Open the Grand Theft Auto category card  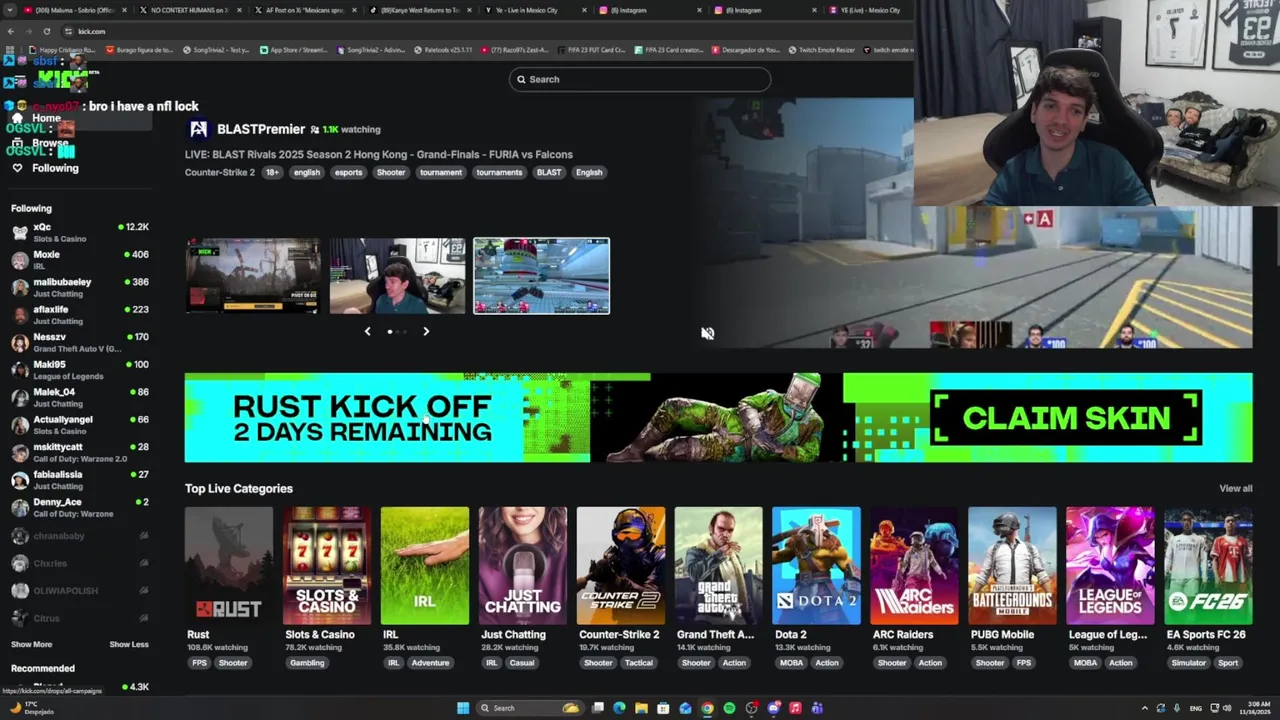tap(719, 566)
